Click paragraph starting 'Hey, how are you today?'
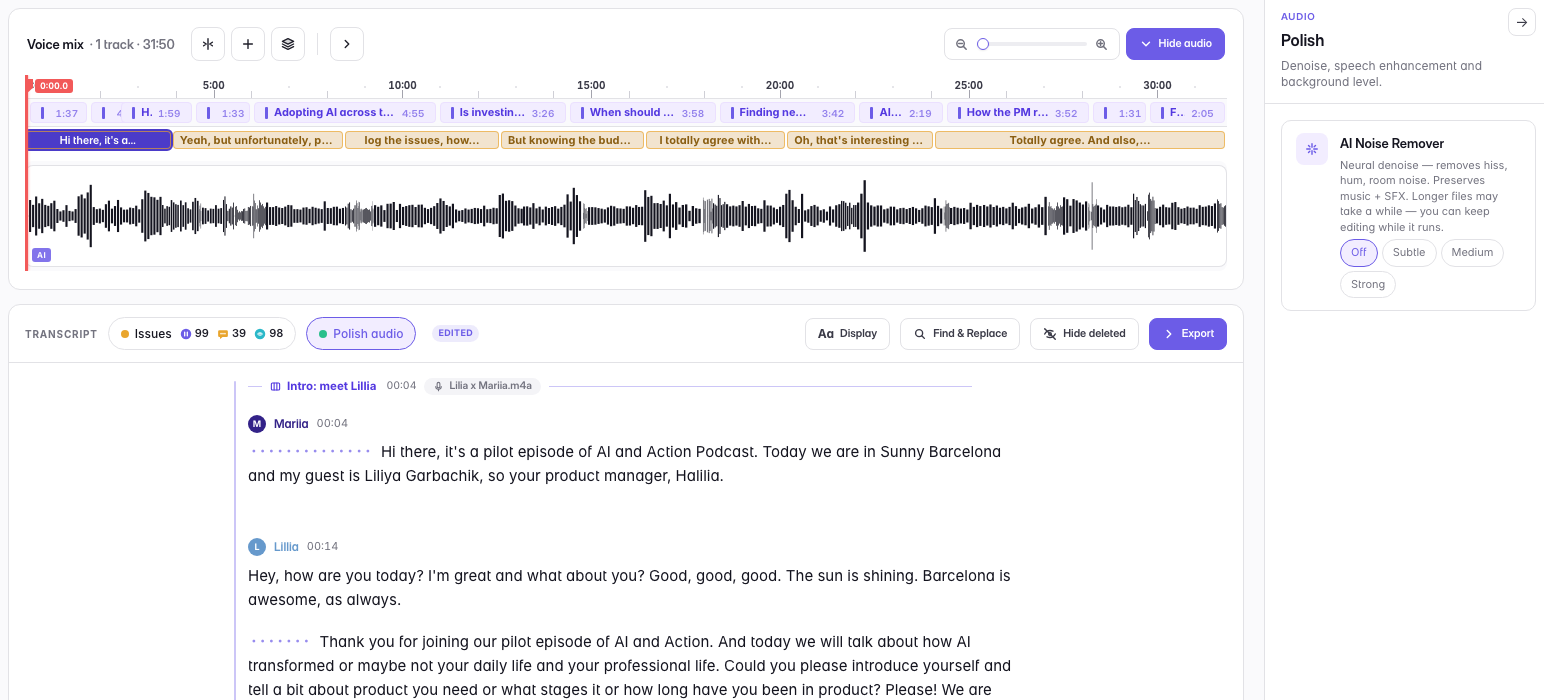Screen dimensions: 1544x700 click(x=629, y=588)
